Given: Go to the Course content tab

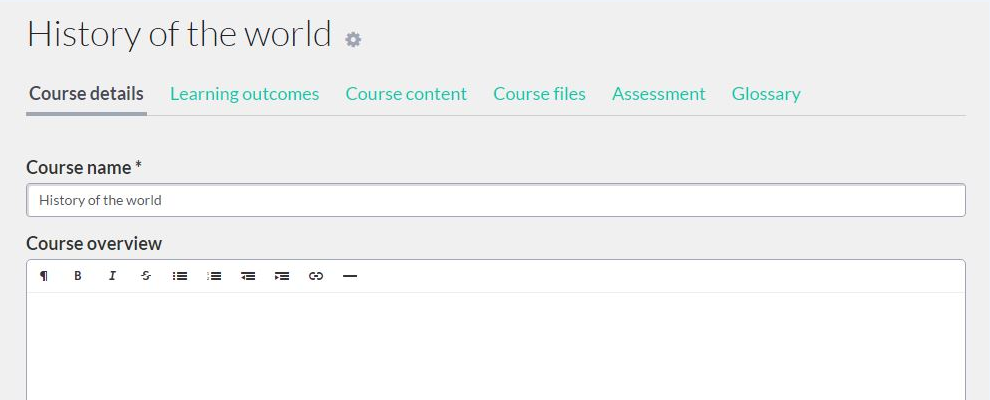Looking at the screenshot, I should click(406, 94).
